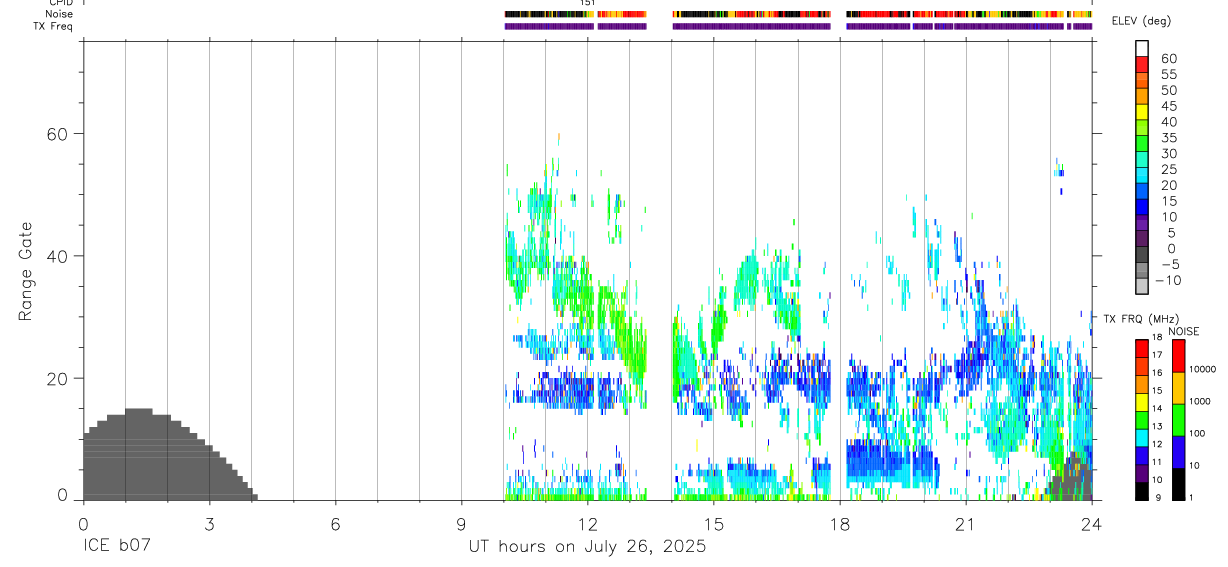1228x567 pixels.
Task: Click the '25' label in the ELEV legend
Action: (x=1168, y=169)
